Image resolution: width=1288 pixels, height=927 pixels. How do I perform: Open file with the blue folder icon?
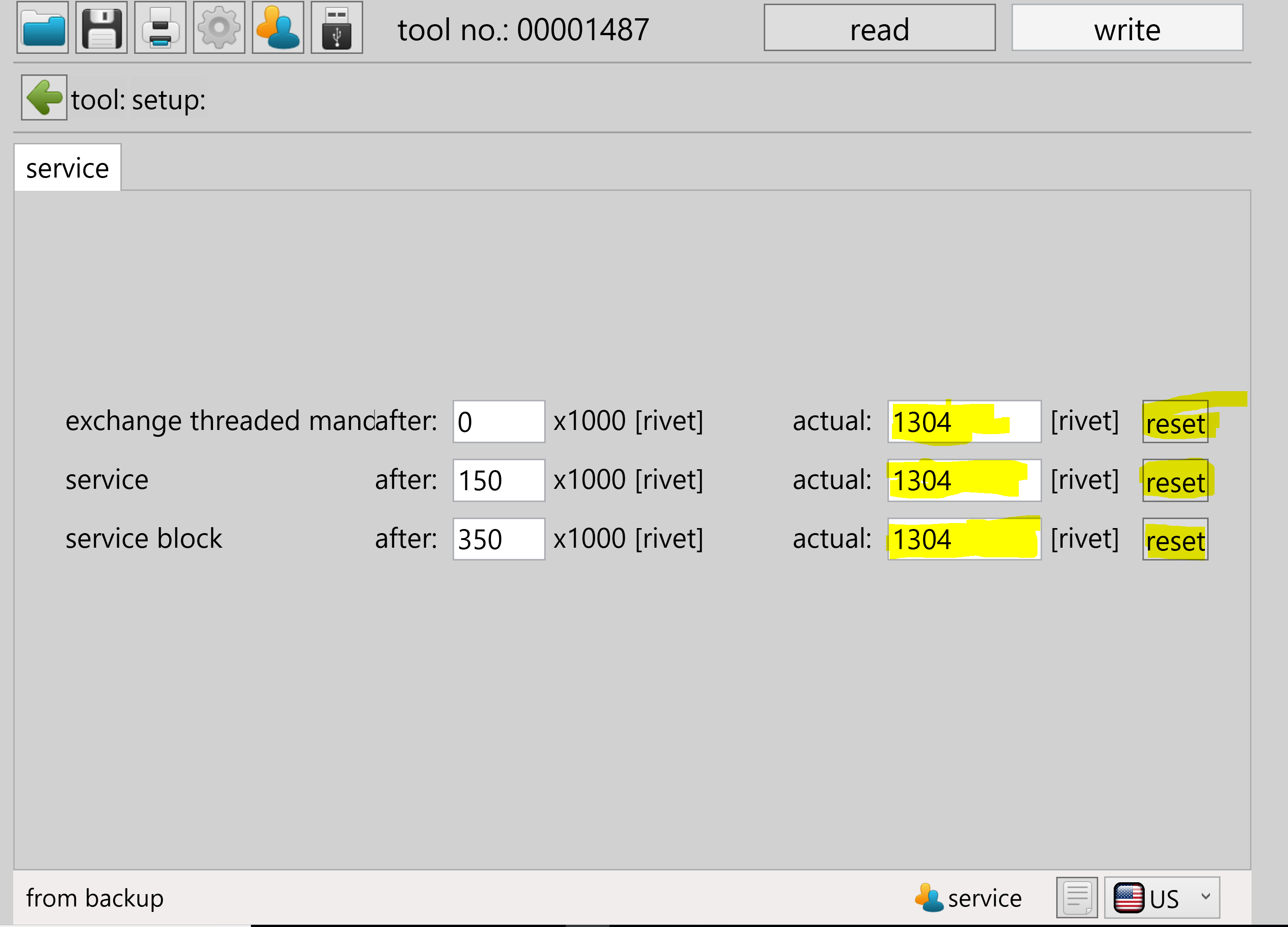(42, 27)
